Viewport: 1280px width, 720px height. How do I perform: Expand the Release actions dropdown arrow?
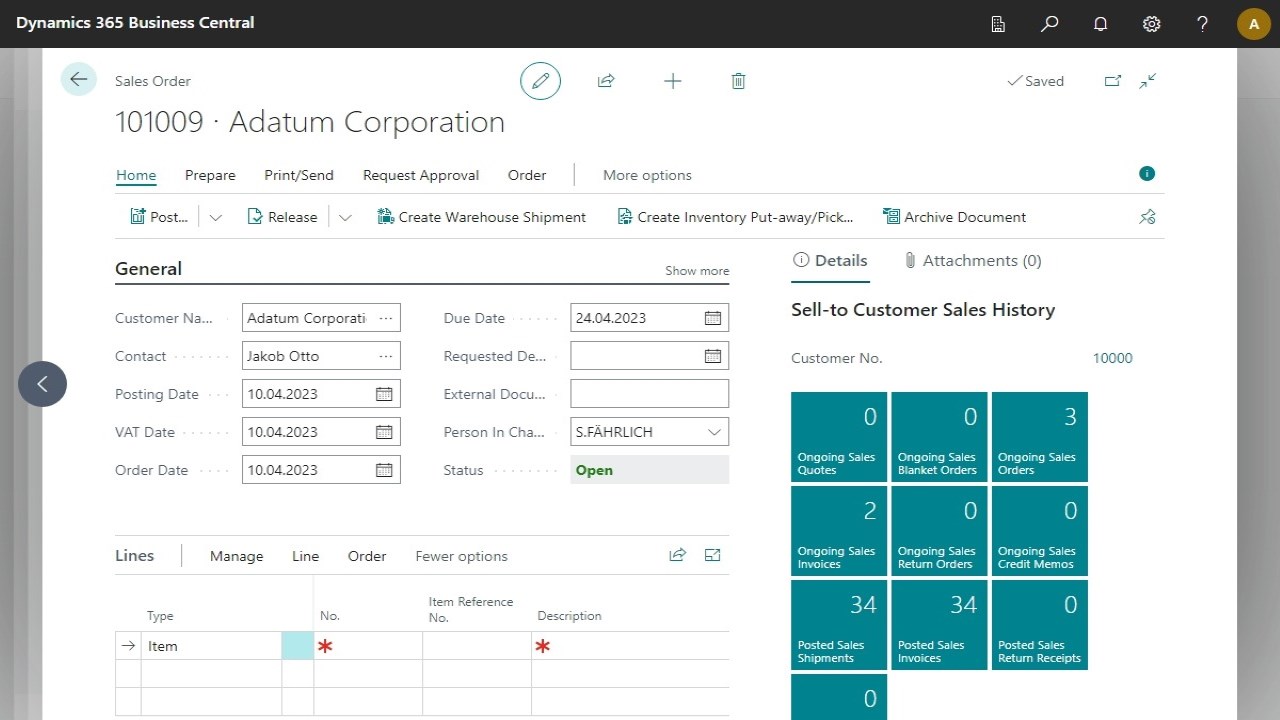[x=345, y=217]
